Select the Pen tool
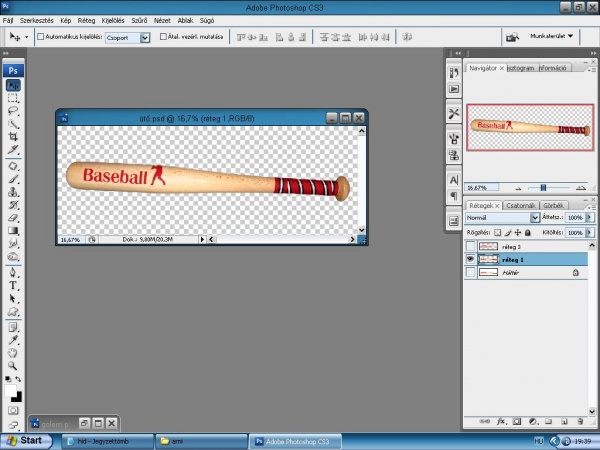Screen dimensions: 600x450 13,272
